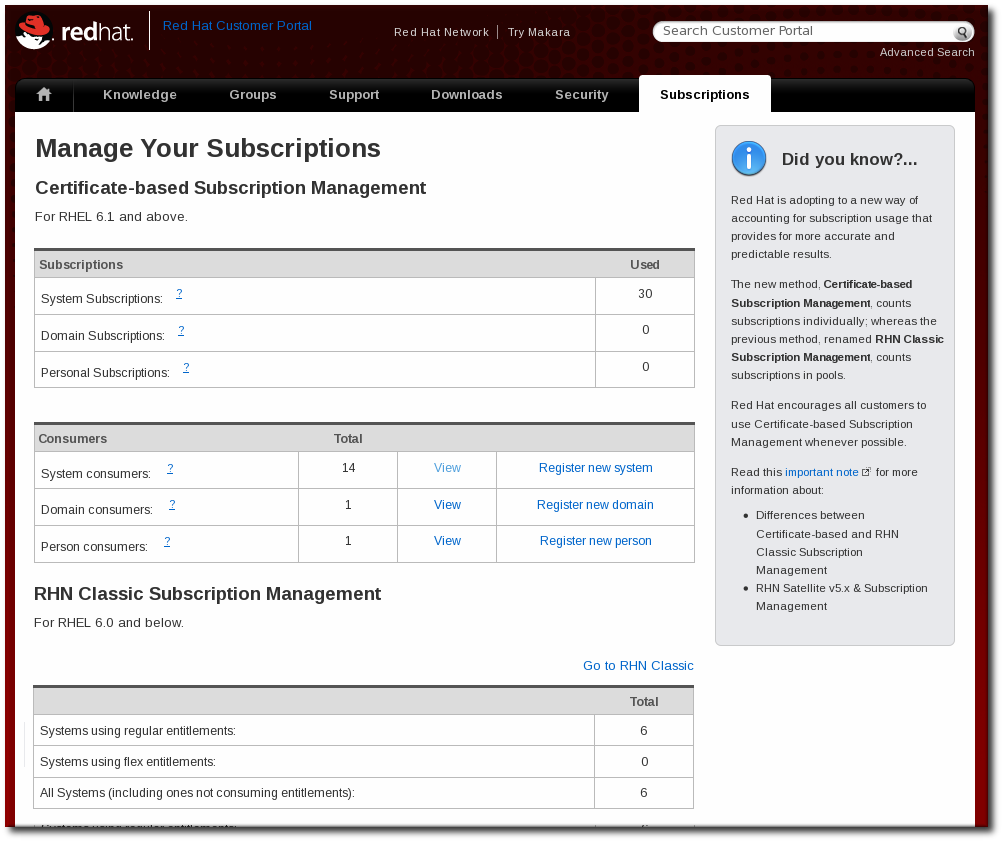The height and width of the screenshot is (842, 1003).
Task: Click Register new person
Action: click(596, 541)
